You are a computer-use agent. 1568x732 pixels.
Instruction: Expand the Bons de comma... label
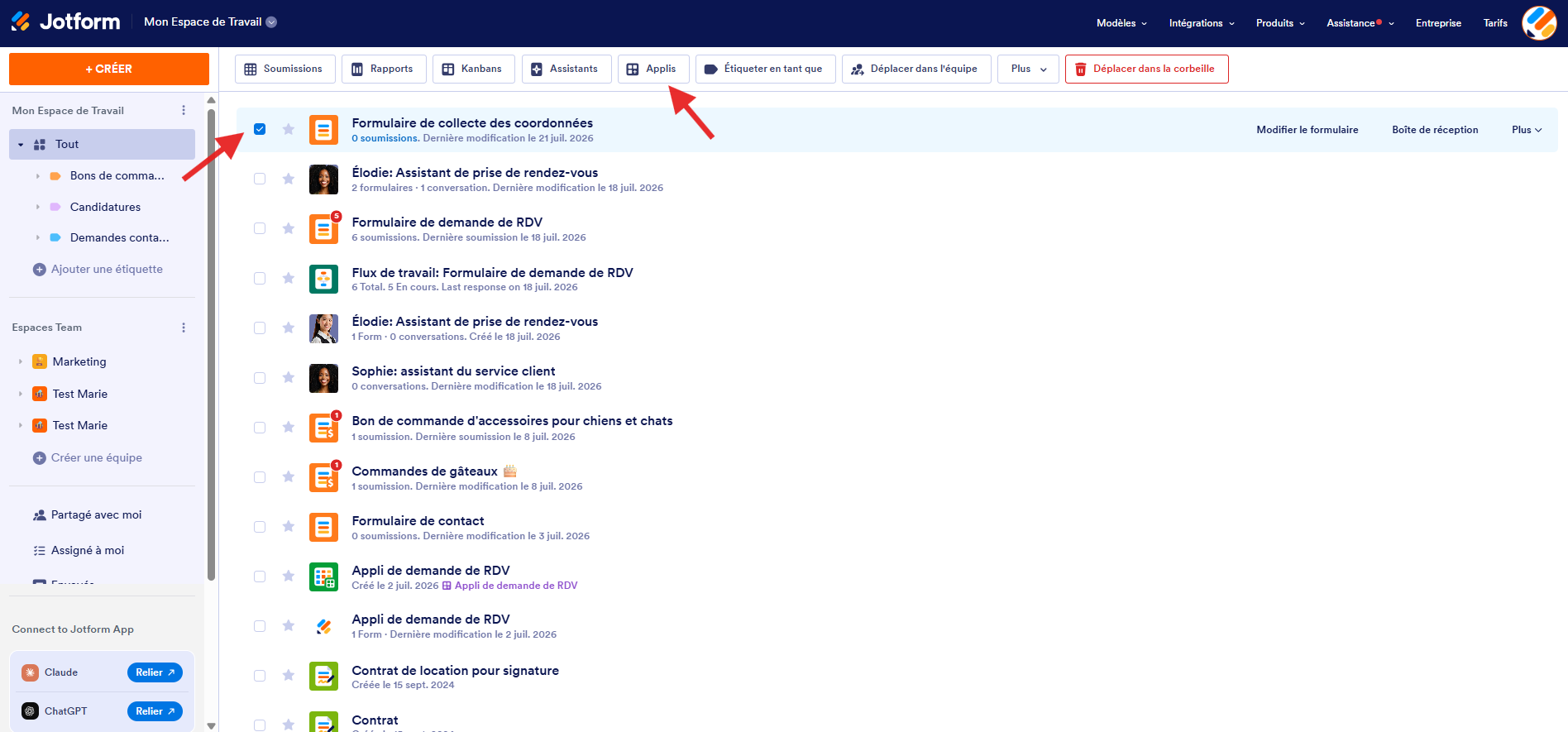pos(37,176)
